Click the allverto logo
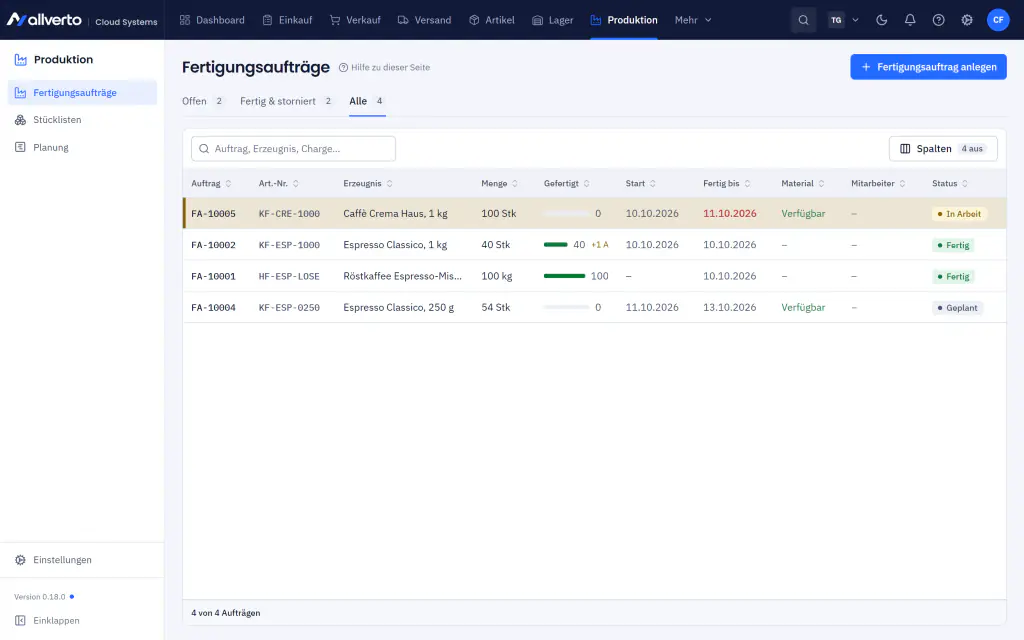This screenshot has width=1024, height=640. (x=44, y=20)
